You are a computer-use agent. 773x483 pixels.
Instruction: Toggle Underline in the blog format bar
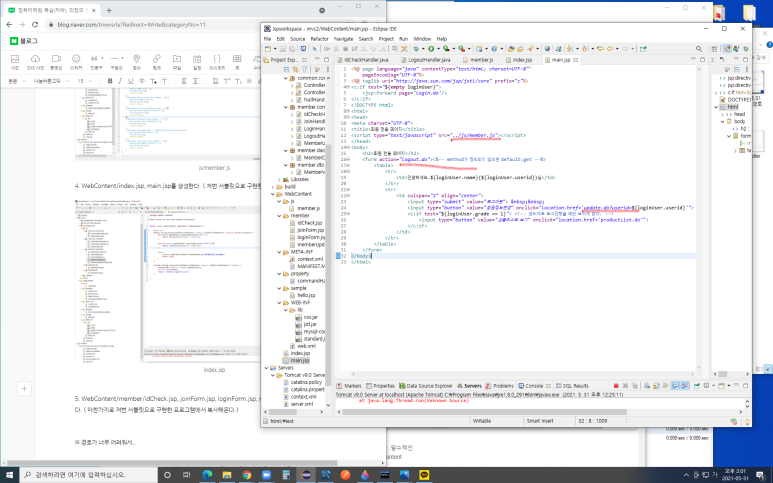pyautogui.click(x=131, y=81)
